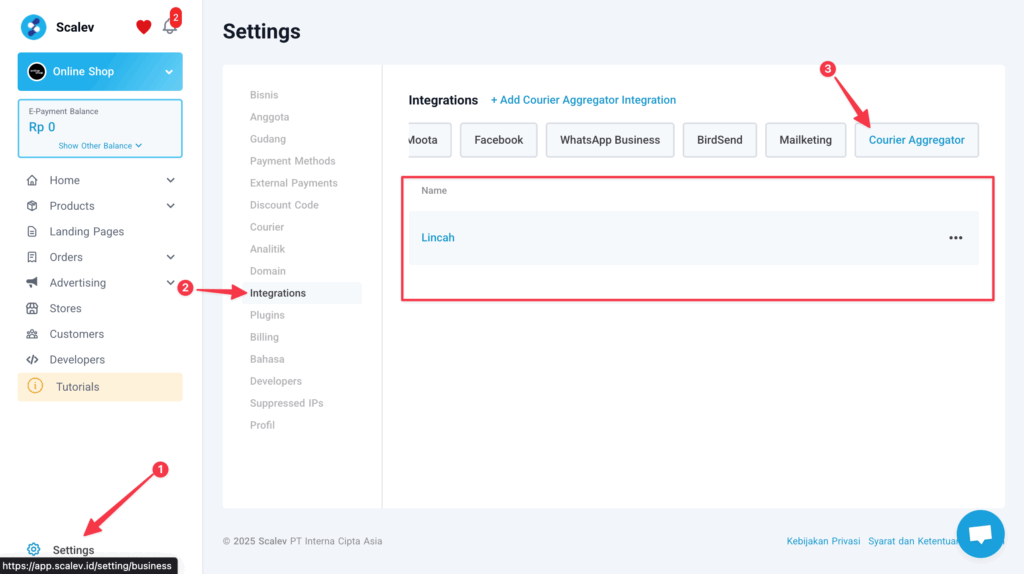
Task: Expand the Online Shop dropdown
Action: pyautogui.click(x=169, y=72)
